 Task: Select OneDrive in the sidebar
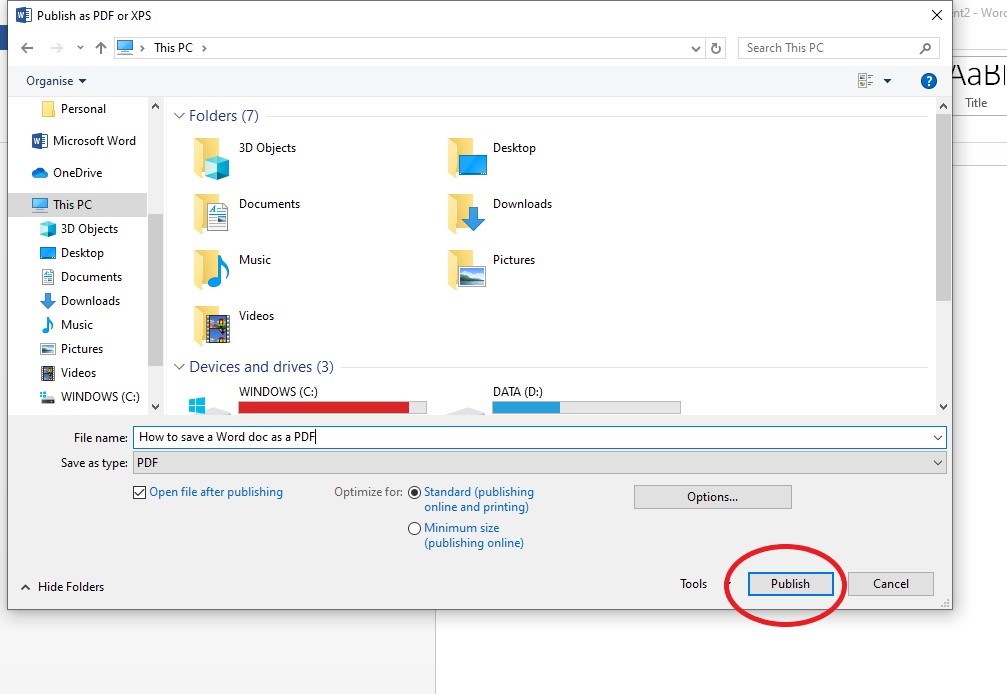pos(79,172)
